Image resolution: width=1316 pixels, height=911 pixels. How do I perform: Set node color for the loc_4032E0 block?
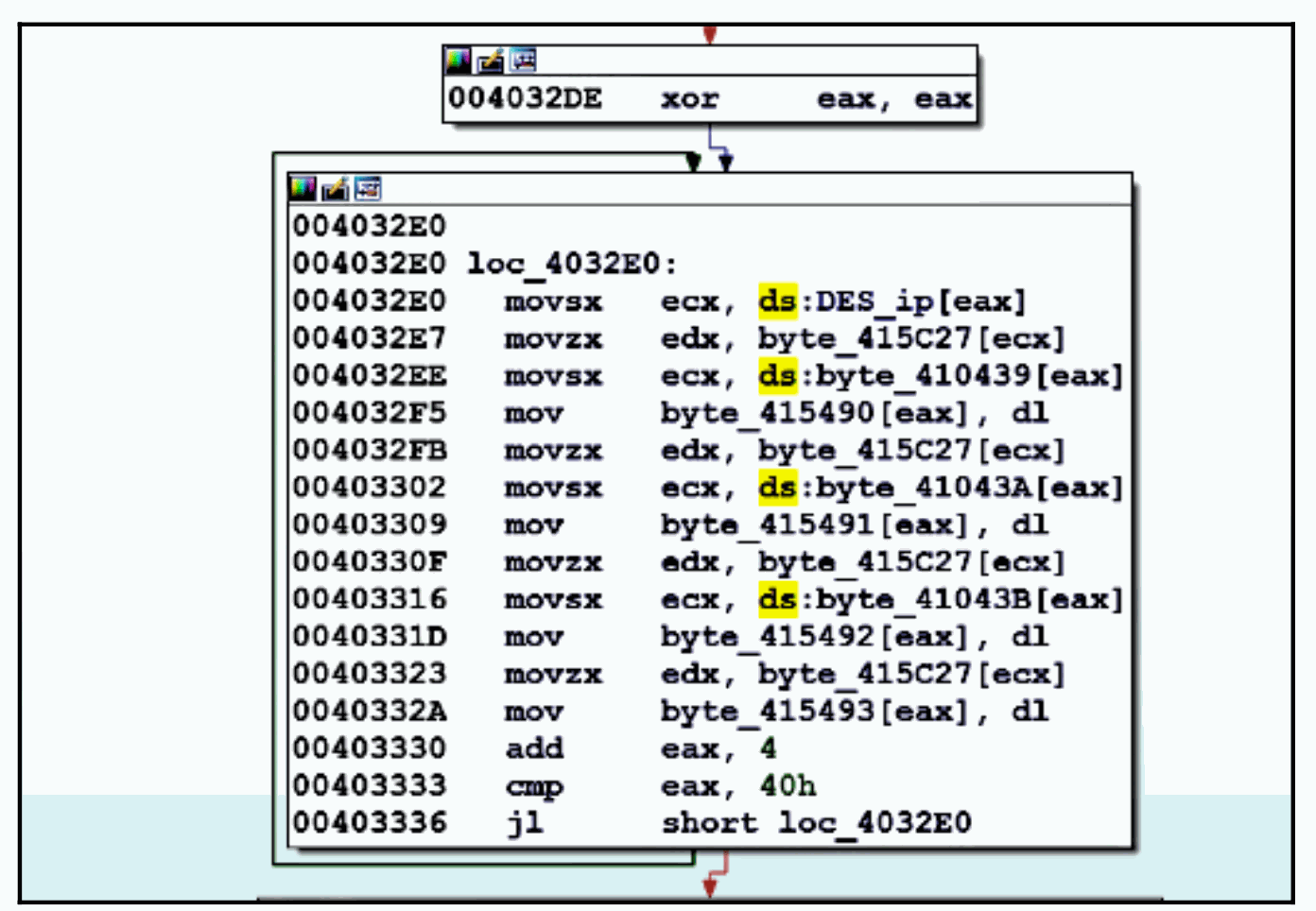(303, 188)
